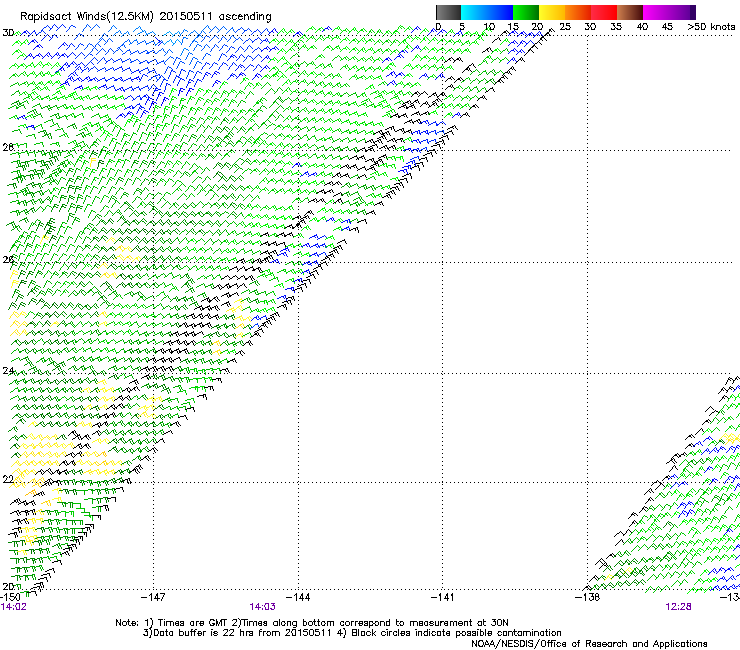Click the orange 25-30 knots color swatch
This screenshot has width=740, height=650.
tap(578, 12)
